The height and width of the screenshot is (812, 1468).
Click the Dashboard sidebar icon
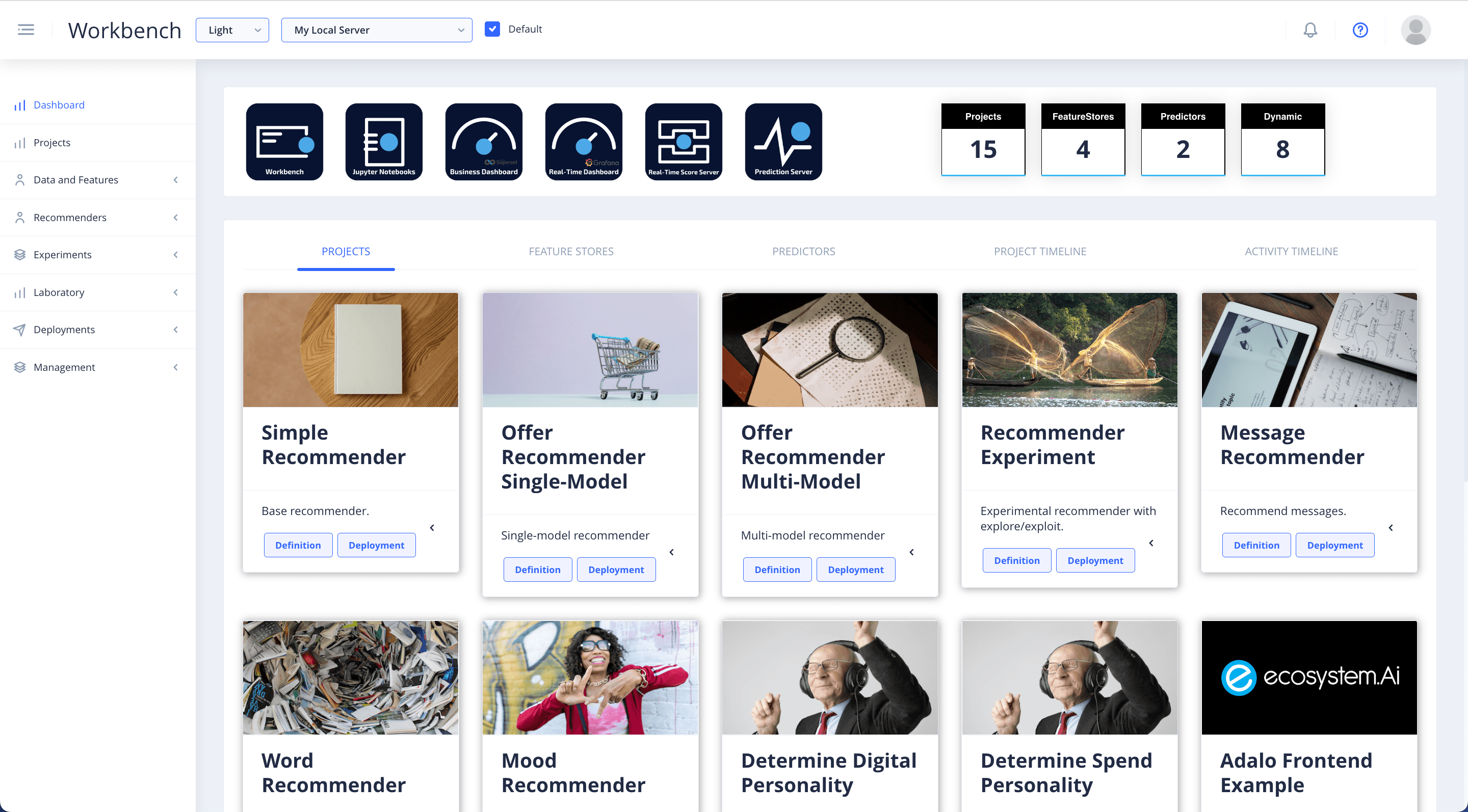coord(19,105)
